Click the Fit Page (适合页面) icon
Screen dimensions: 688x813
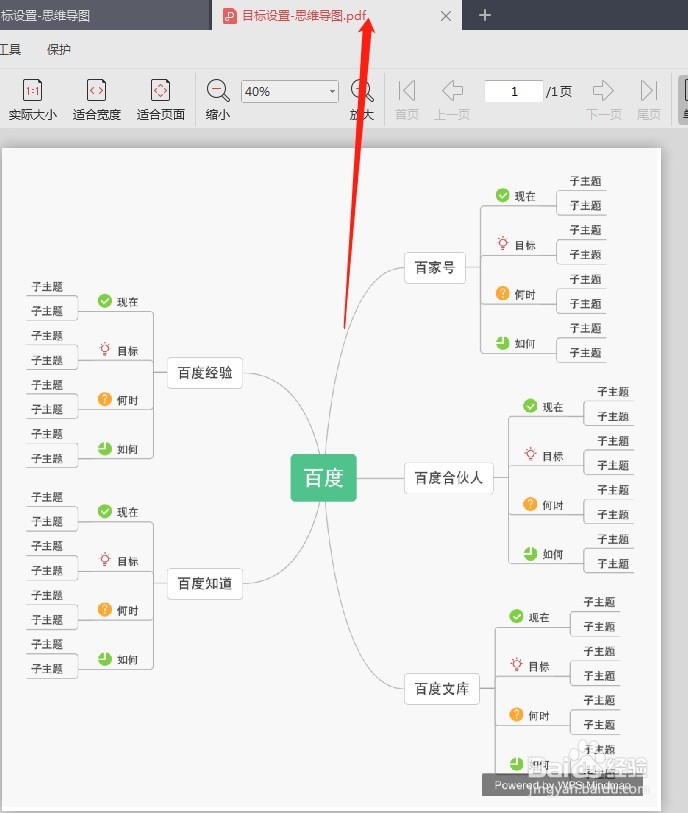160,91
